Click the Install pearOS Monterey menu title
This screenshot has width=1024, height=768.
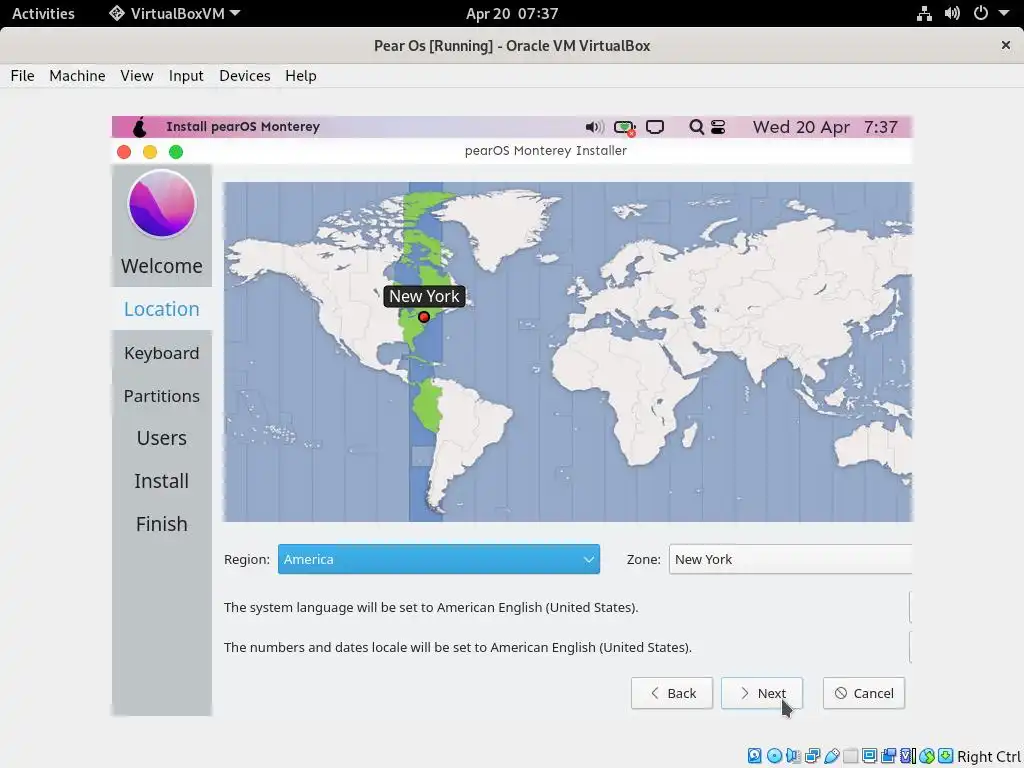[x=243, y=127]
